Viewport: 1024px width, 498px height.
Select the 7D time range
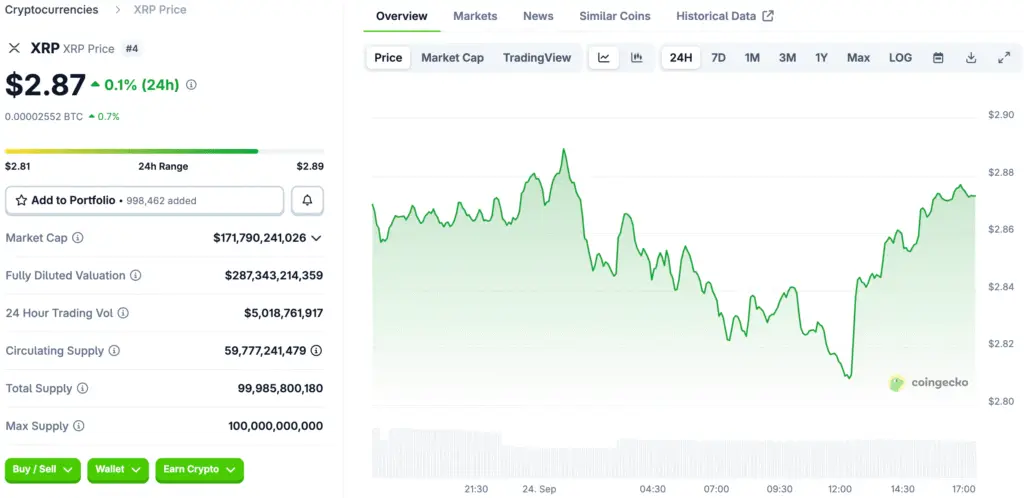pyautogui.click(x=718, y=58)
